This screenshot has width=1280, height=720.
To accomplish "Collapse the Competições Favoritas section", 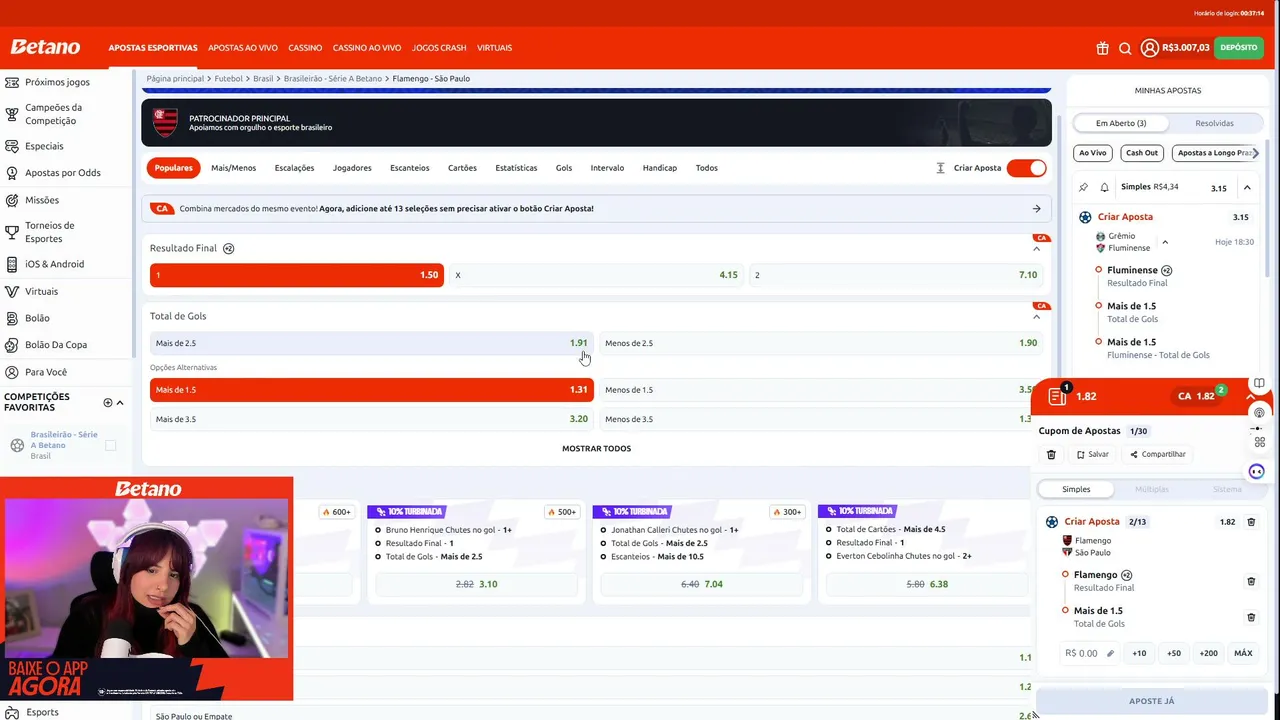I will [120, 403].
